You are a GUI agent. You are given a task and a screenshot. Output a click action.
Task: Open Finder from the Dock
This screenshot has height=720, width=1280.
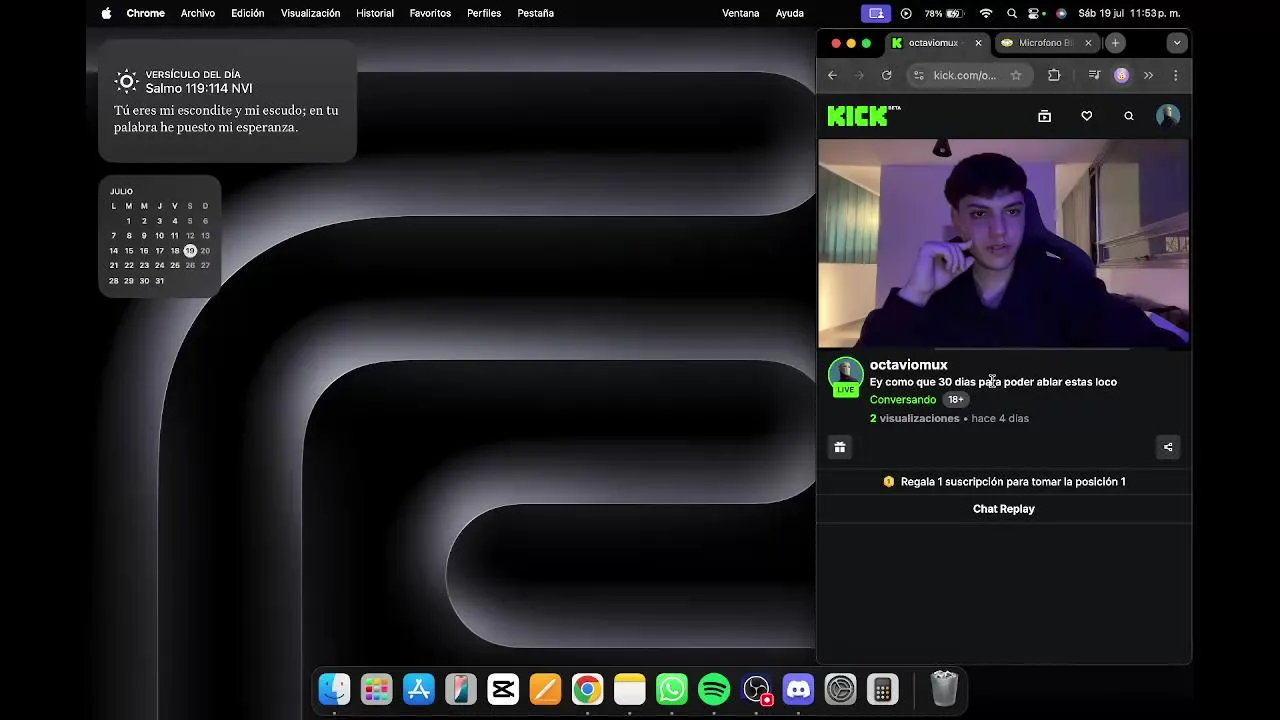click(x=334, y=689)
